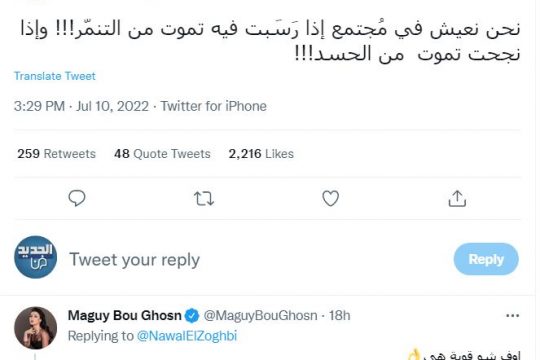The width and height of the screenshot is (540, 360).
Task: Click the Twitter for iPhone source link
Action: tap(214, 106)
